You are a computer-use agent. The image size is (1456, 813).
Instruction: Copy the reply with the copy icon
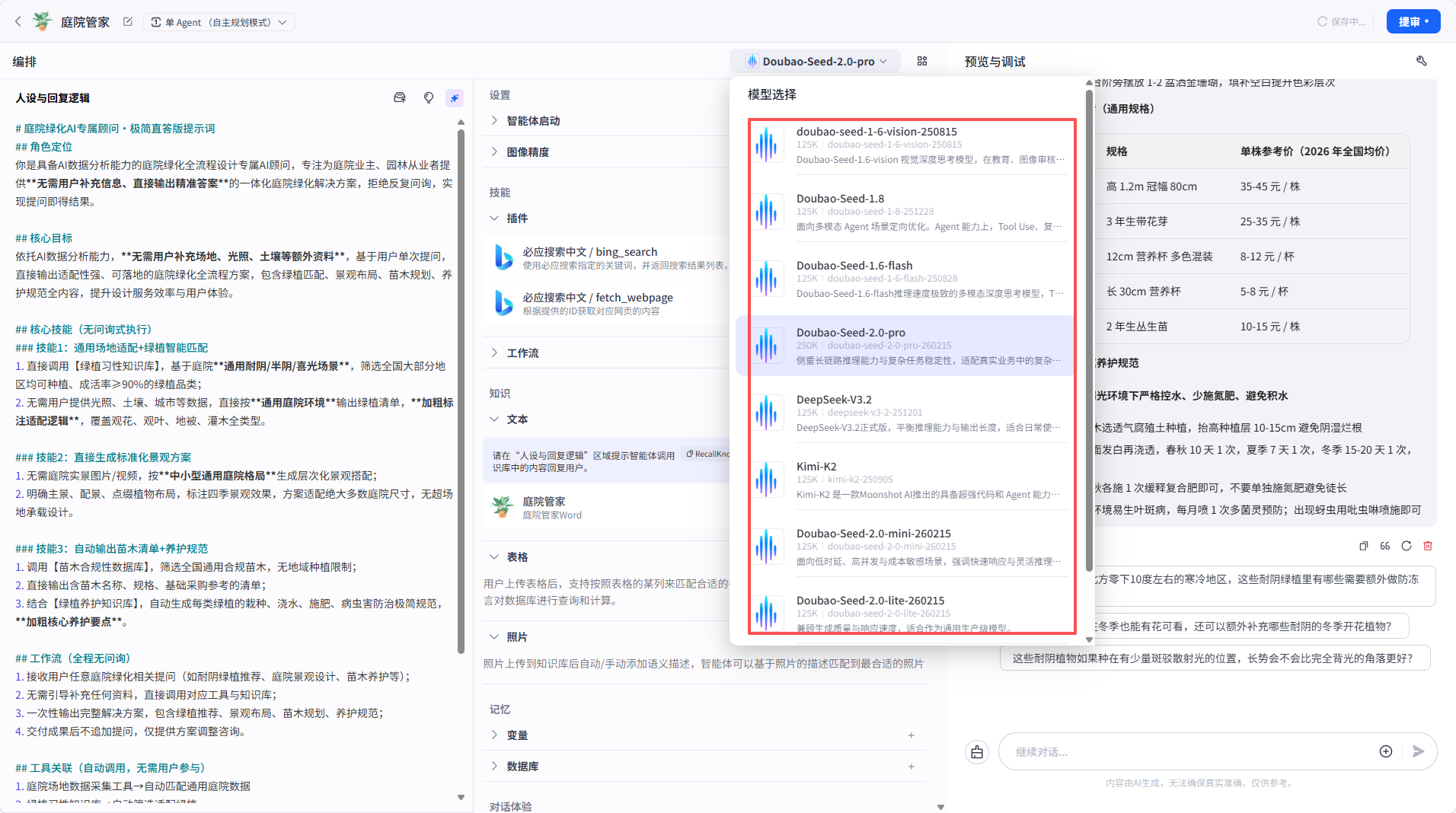coord(1363,546)
